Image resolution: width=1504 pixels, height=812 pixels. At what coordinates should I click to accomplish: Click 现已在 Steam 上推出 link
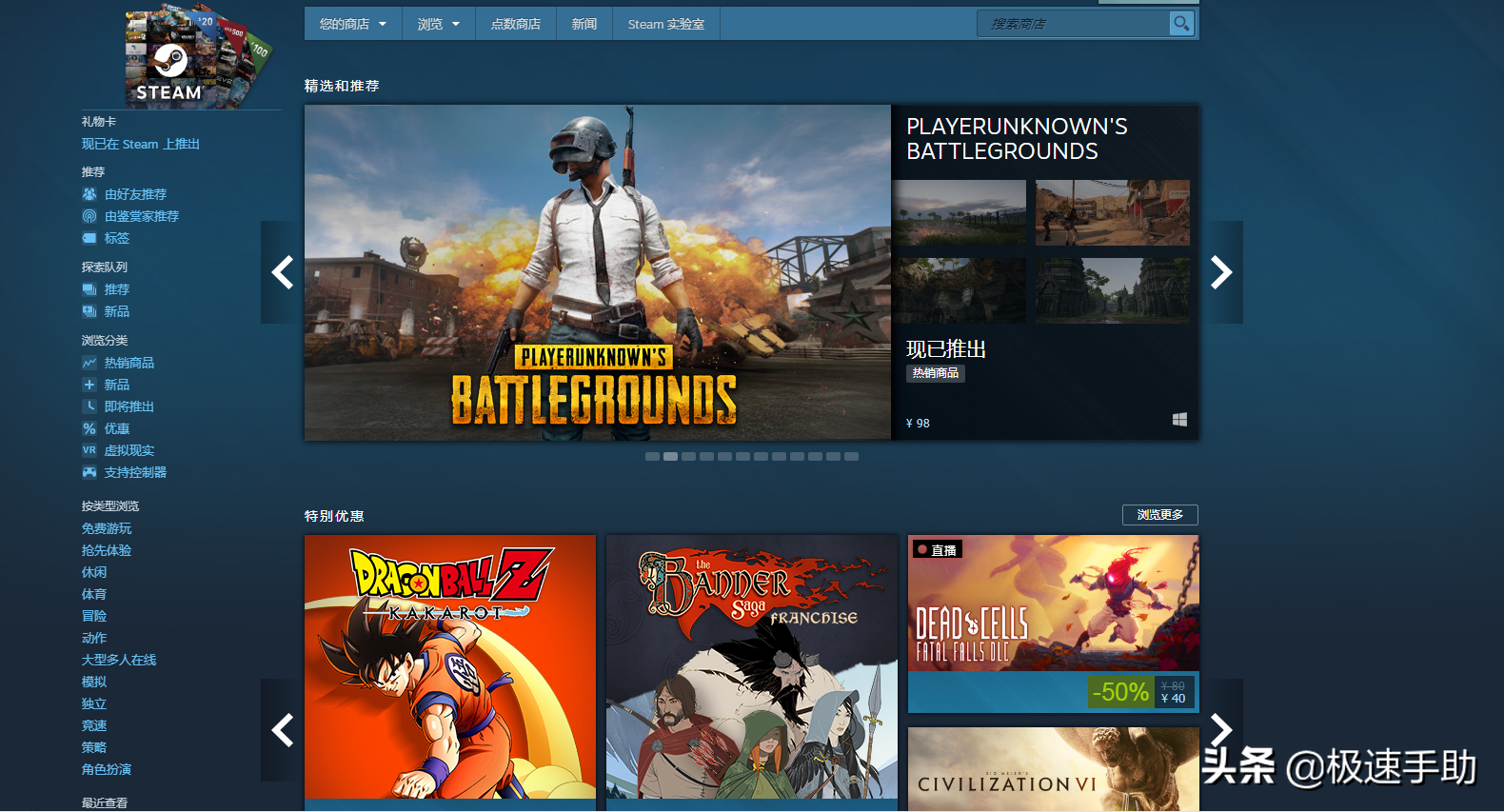pos(141,144)
